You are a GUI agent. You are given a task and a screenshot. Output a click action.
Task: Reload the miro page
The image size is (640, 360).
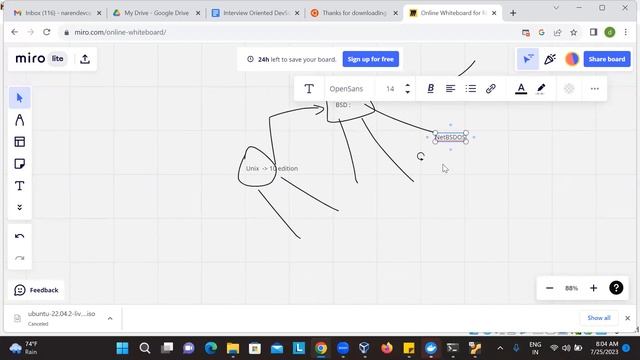coord(47,32)
